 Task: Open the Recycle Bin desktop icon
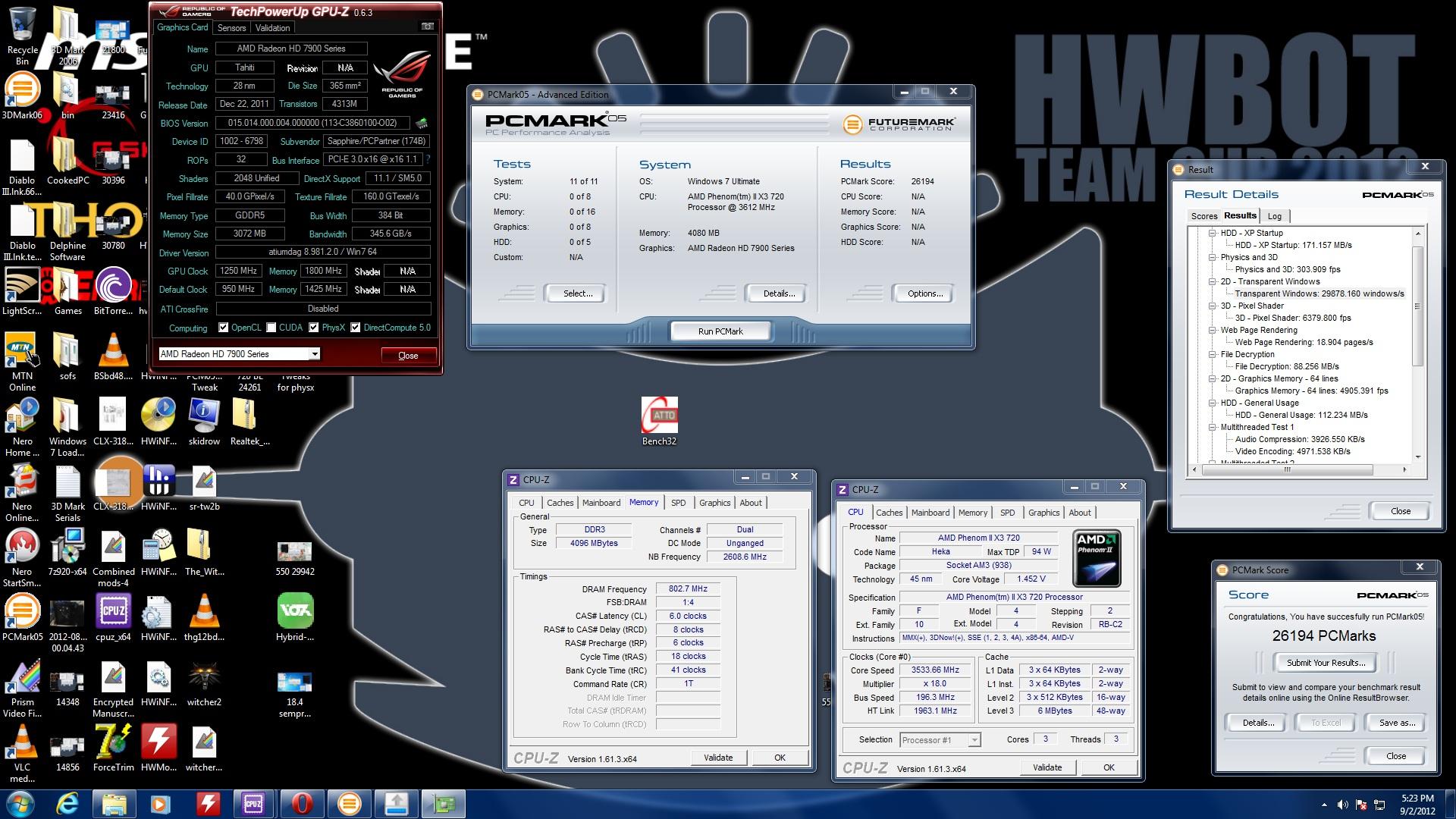pyautogui.click(x=23, y=36)
